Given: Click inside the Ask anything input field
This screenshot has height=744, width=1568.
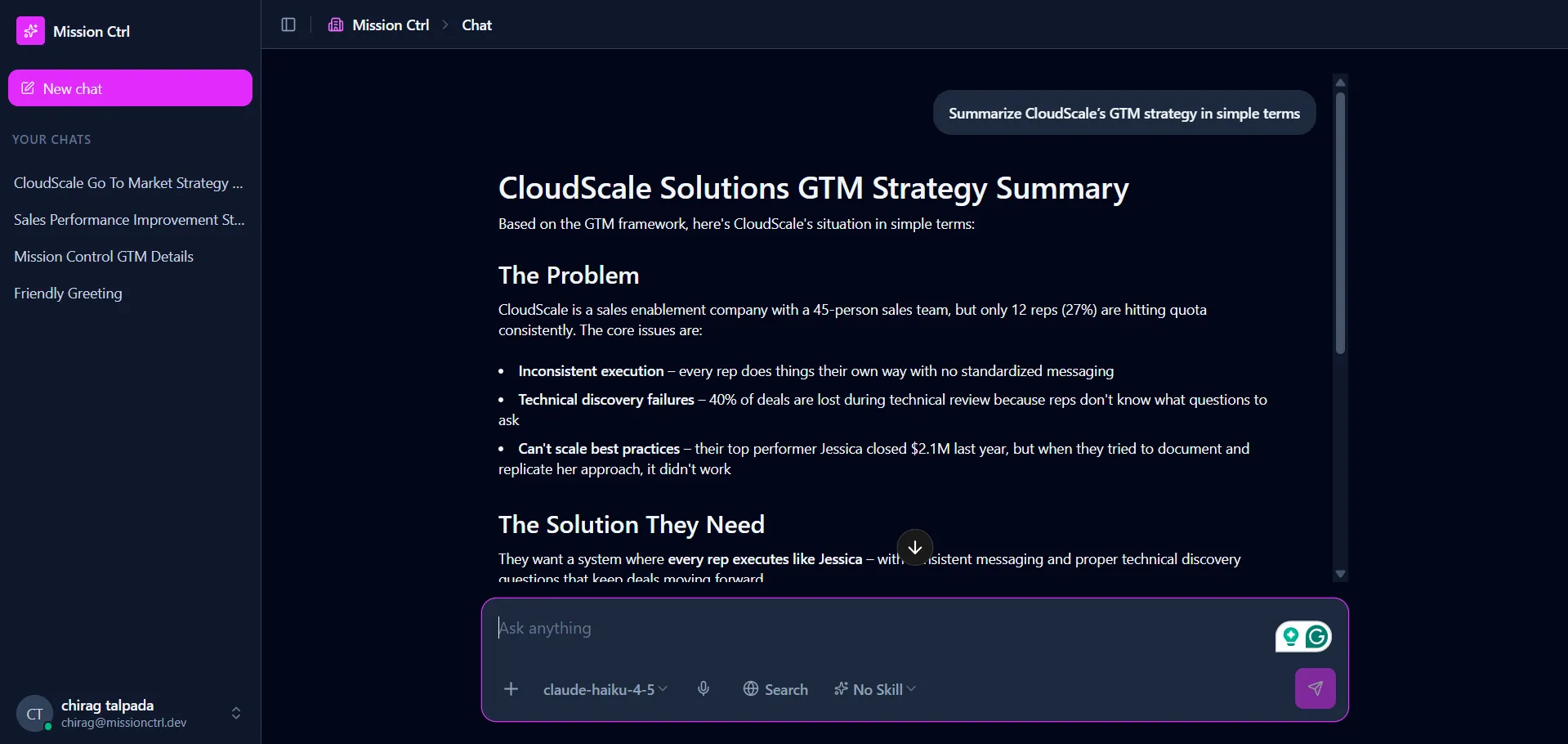Looking at the screenshot, I should [x=817, y=628].
